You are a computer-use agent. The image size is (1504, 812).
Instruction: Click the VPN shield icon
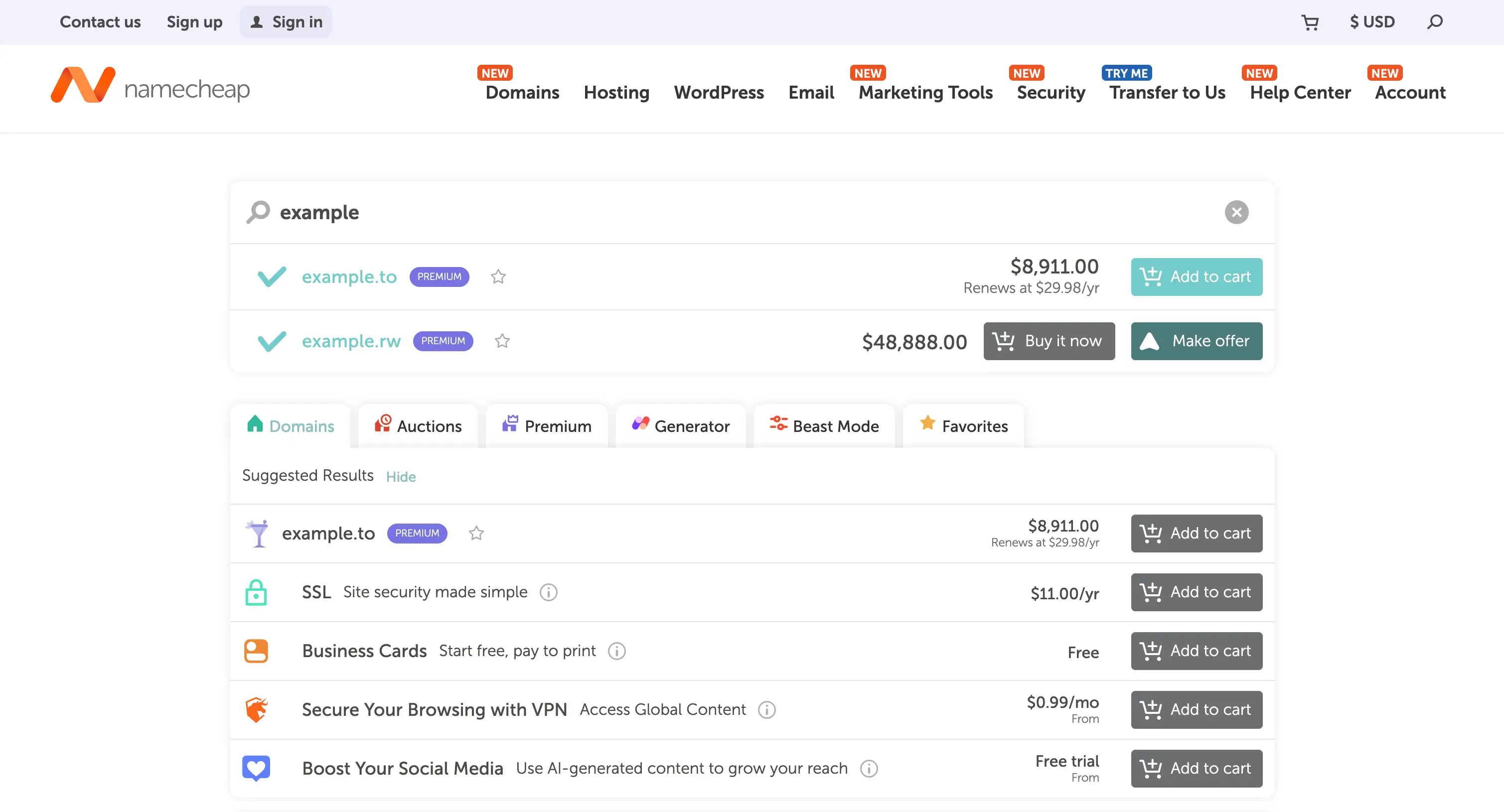click(256, 710)
